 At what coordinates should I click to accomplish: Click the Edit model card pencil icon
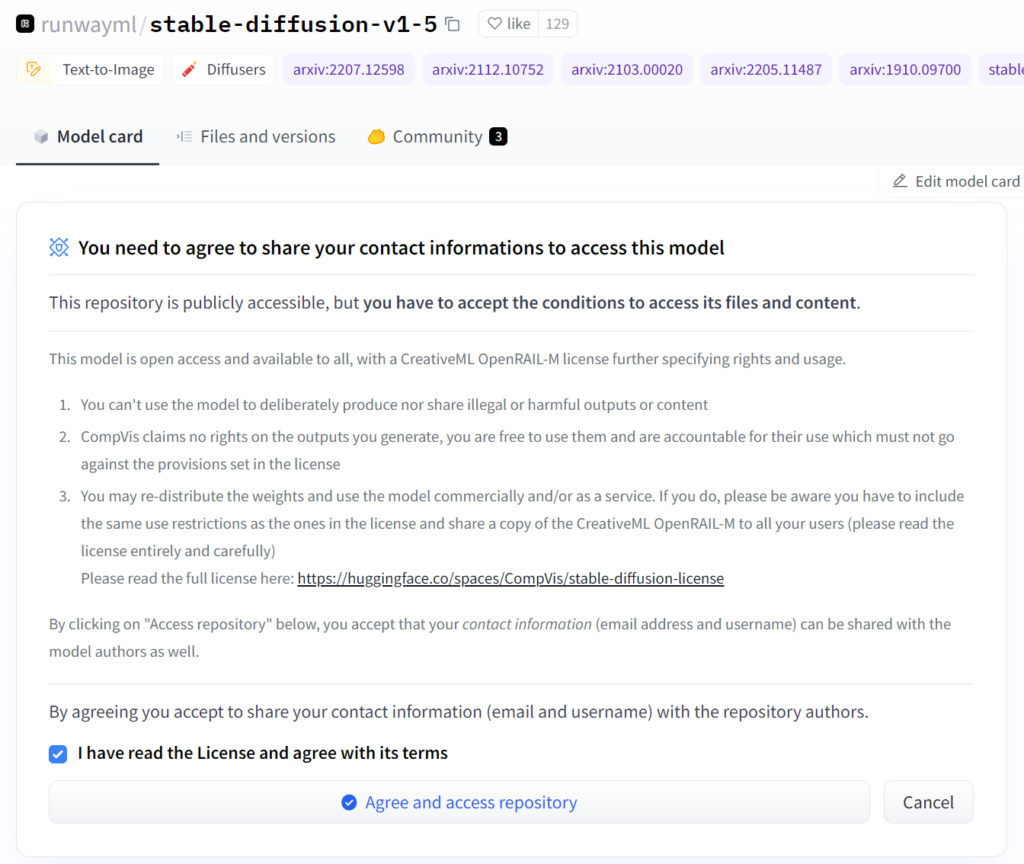pyautogui.click(x=900, y=181)
